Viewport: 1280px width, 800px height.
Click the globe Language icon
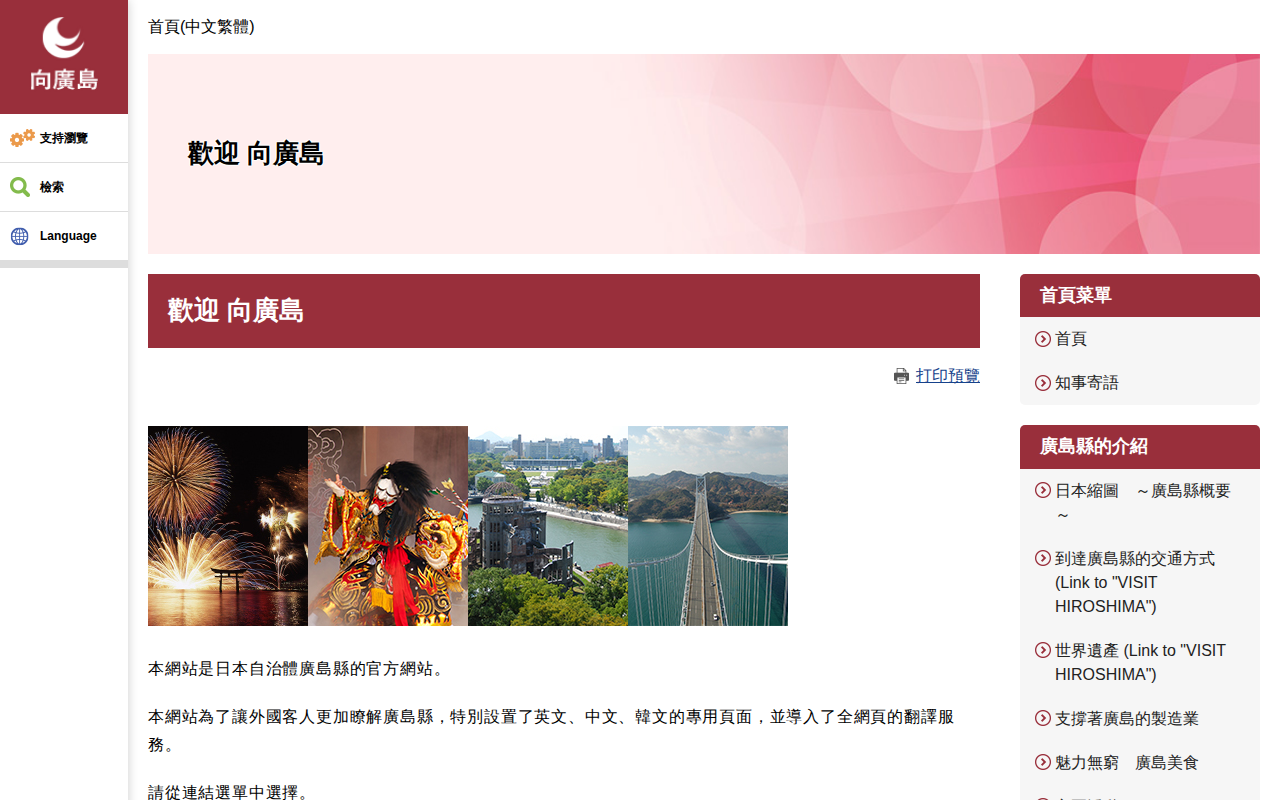[20, 236]
